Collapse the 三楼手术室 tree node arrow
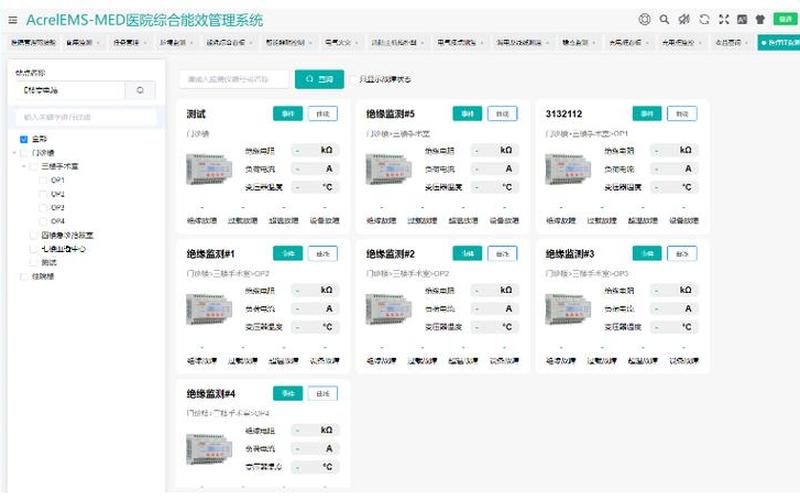 coord(24,166)
